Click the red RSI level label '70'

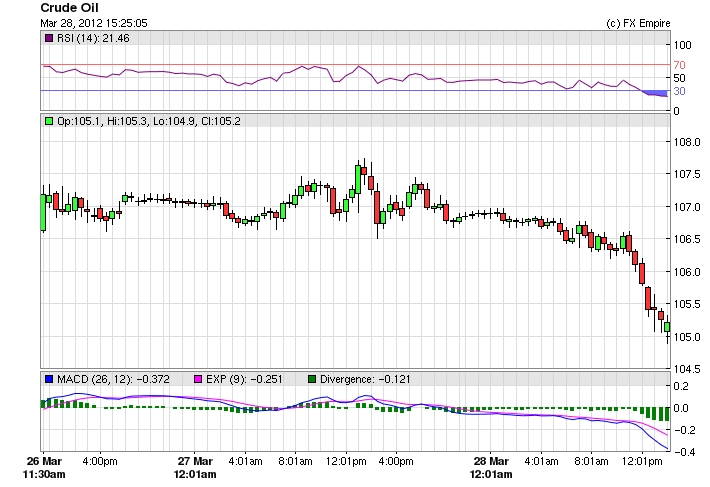click(x=679, y=65)
